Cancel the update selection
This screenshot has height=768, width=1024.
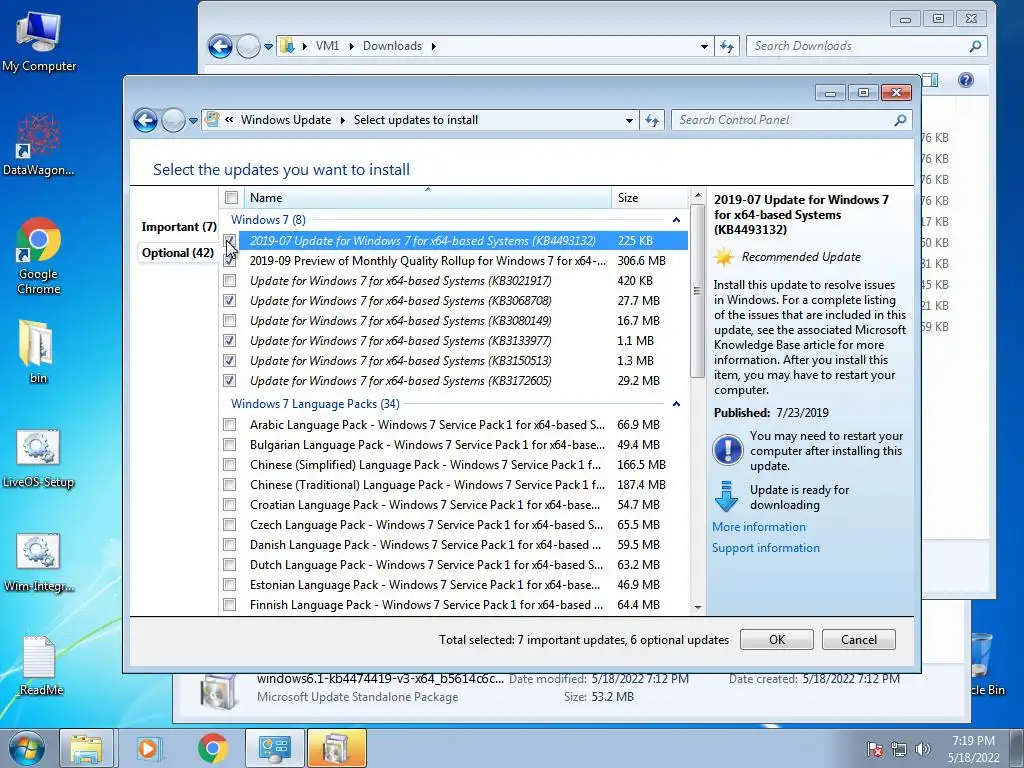click(x=858, y=639)
